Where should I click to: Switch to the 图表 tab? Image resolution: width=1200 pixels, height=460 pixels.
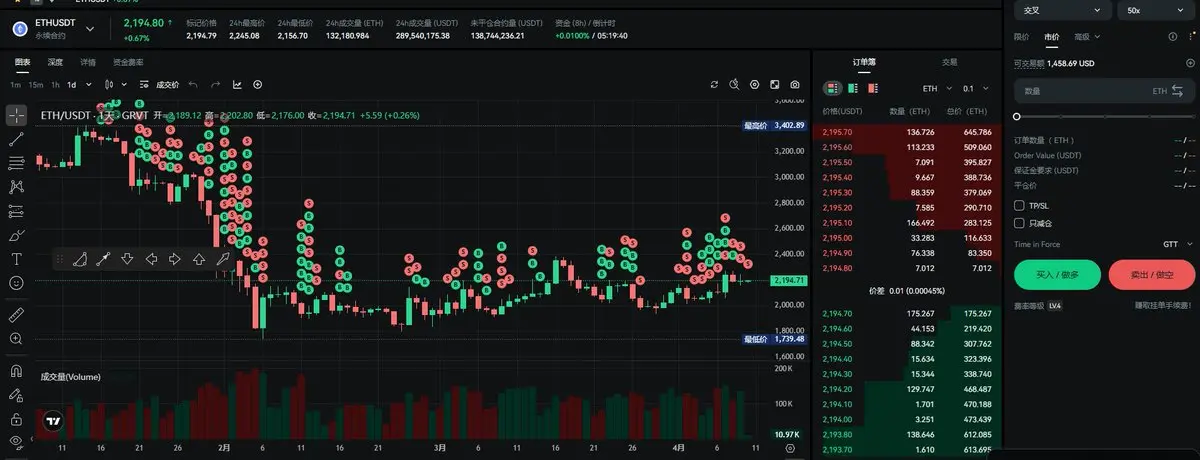(22, 62)
